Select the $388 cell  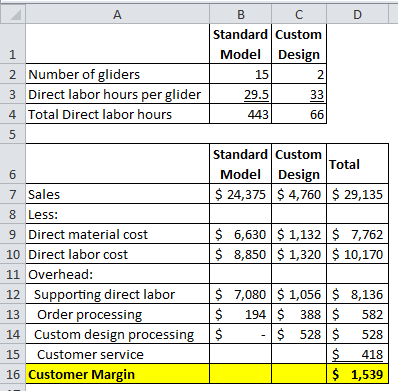[x=299, y=314]
